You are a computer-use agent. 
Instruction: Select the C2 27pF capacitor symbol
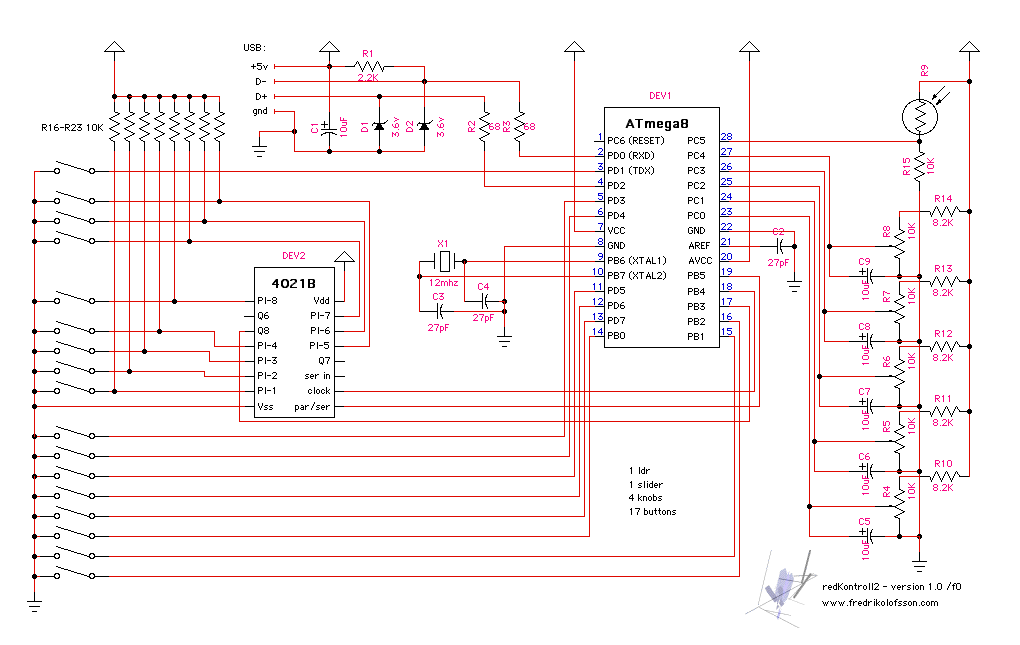pos(779,245)
